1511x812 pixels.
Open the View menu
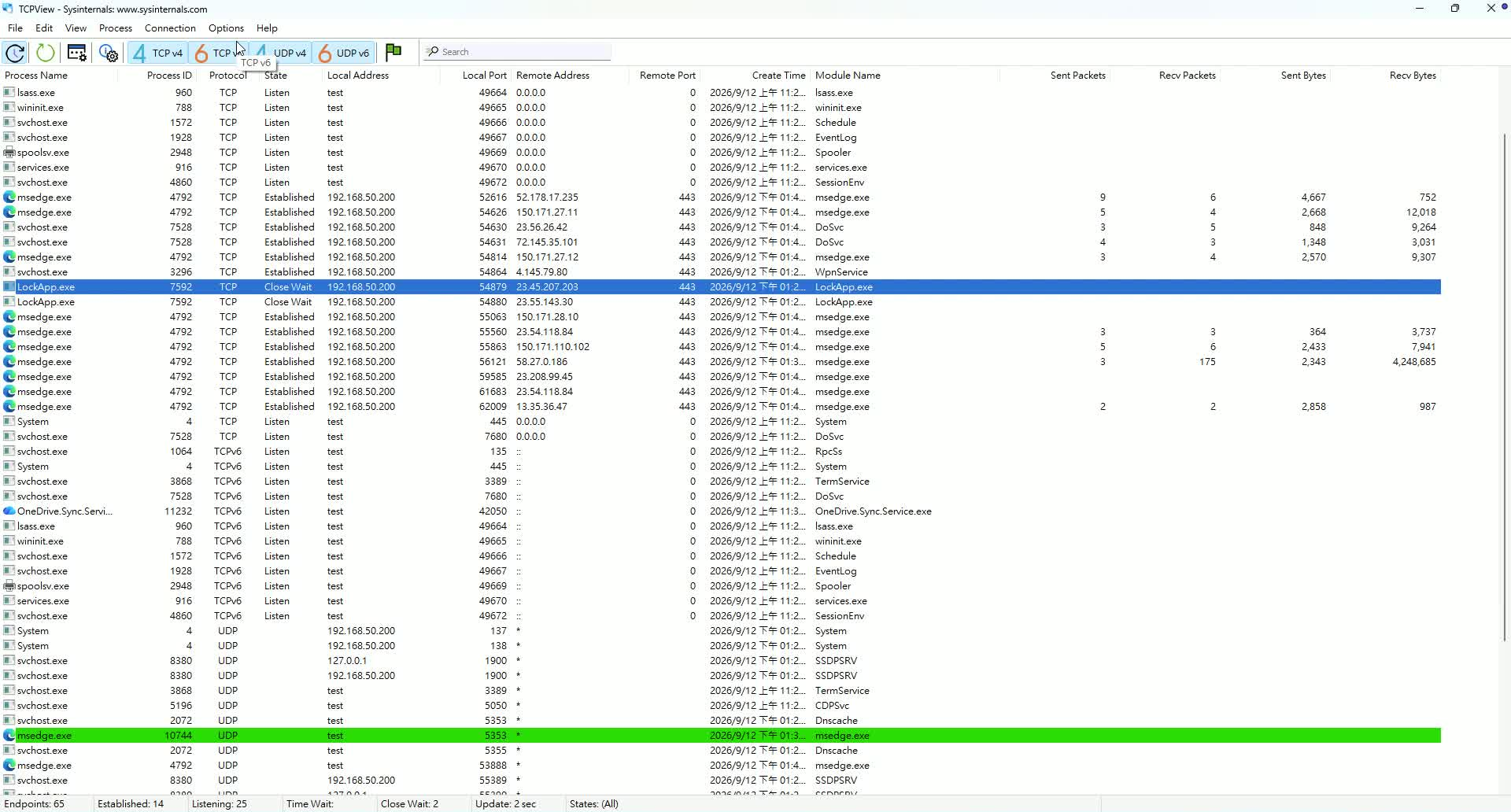[76, 28]
